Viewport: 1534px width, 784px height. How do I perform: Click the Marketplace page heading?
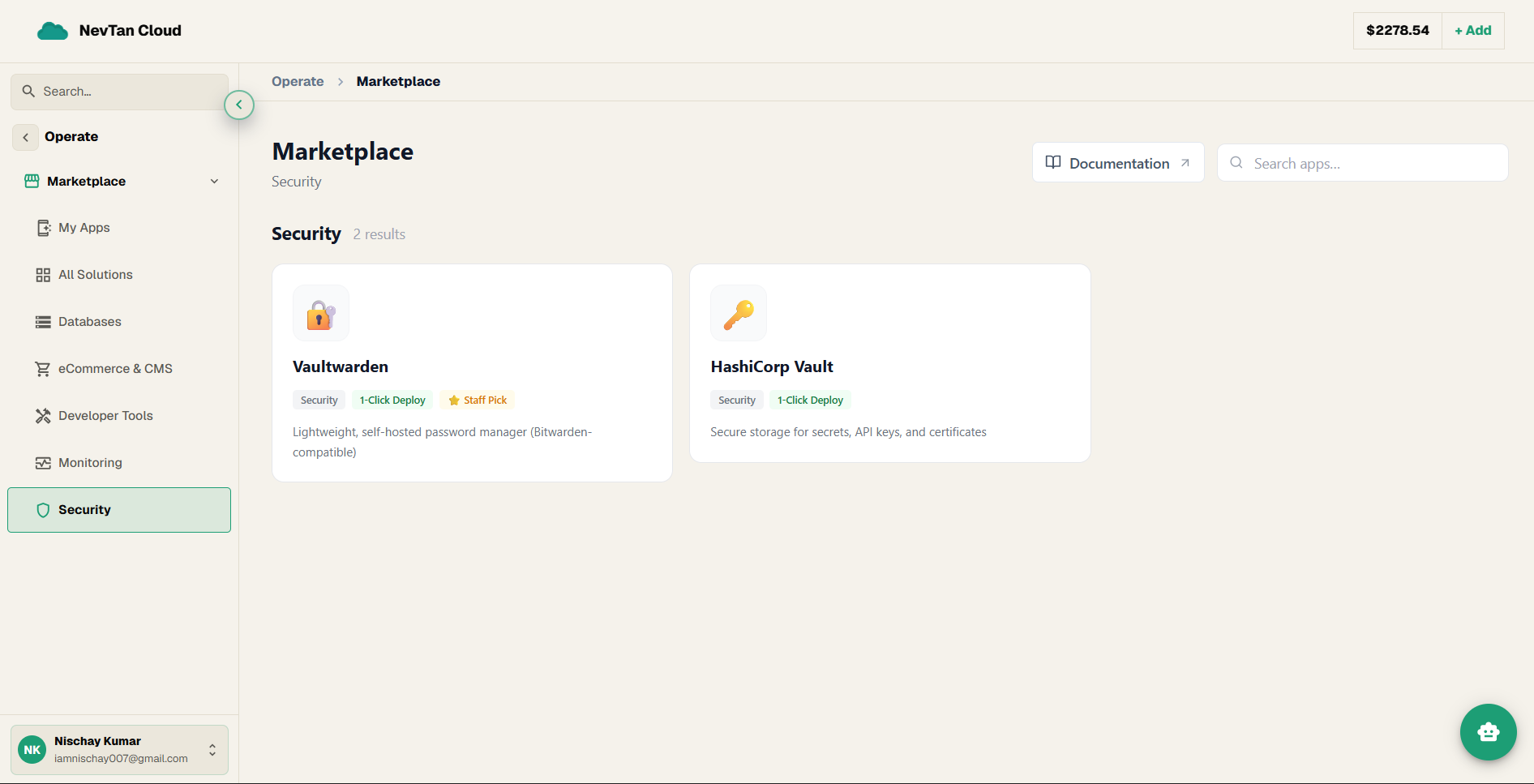pyautogui.click(x=342, y=152)
